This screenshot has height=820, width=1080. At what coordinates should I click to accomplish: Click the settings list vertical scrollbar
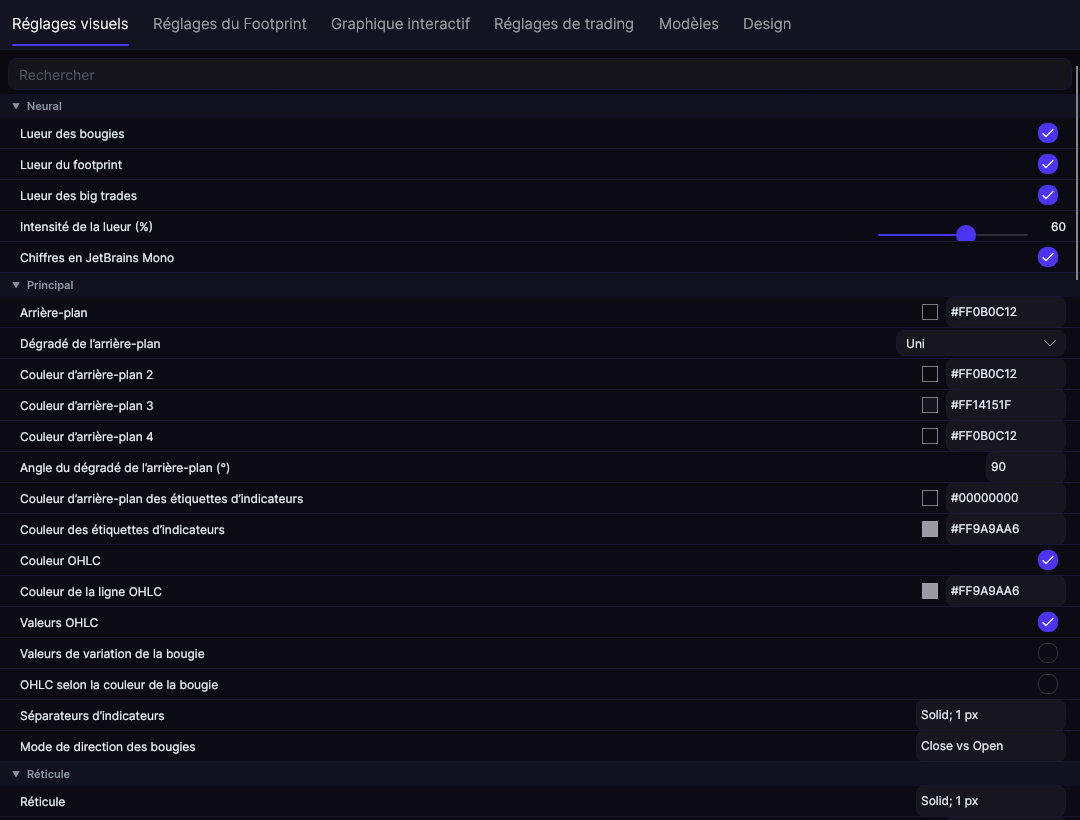[x=1077, y=172]
